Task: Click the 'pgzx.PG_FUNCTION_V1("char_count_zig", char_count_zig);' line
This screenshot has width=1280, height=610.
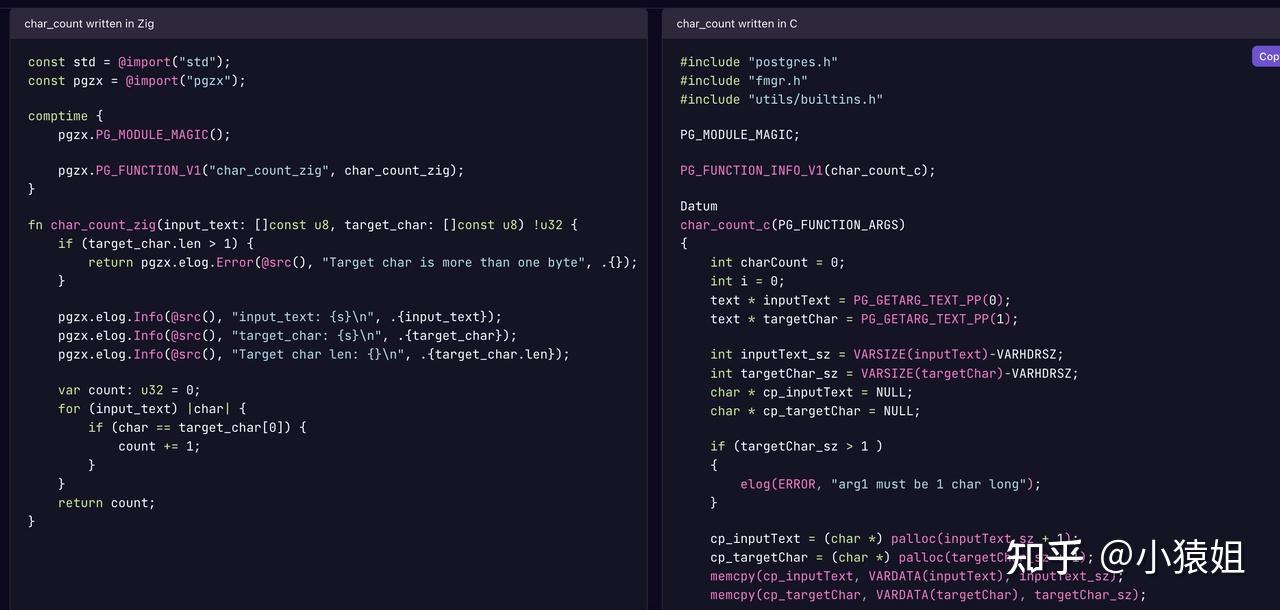Action: click(x=261, y=171)
